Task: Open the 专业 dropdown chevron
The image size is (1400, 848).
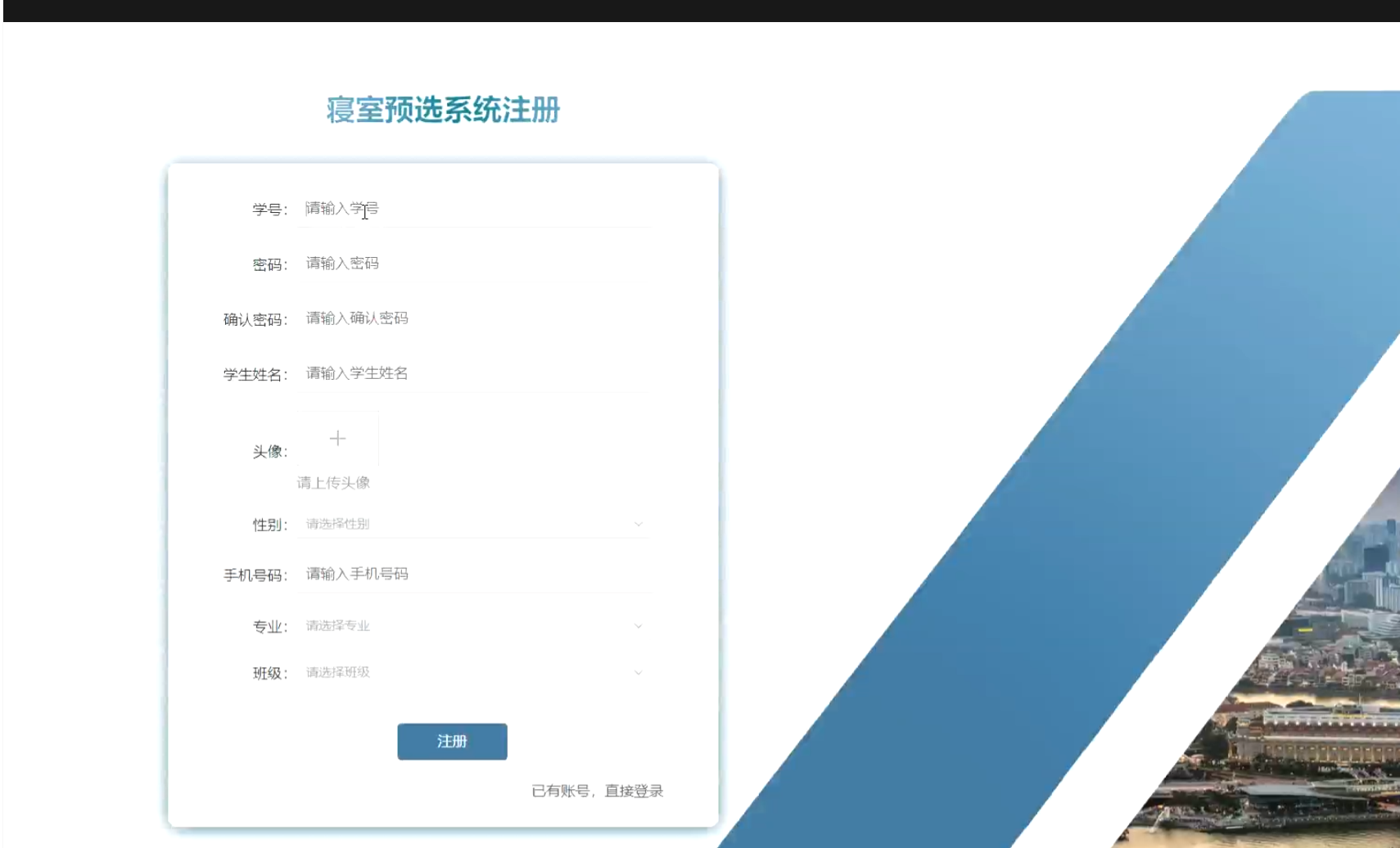Action: point(638,626)
